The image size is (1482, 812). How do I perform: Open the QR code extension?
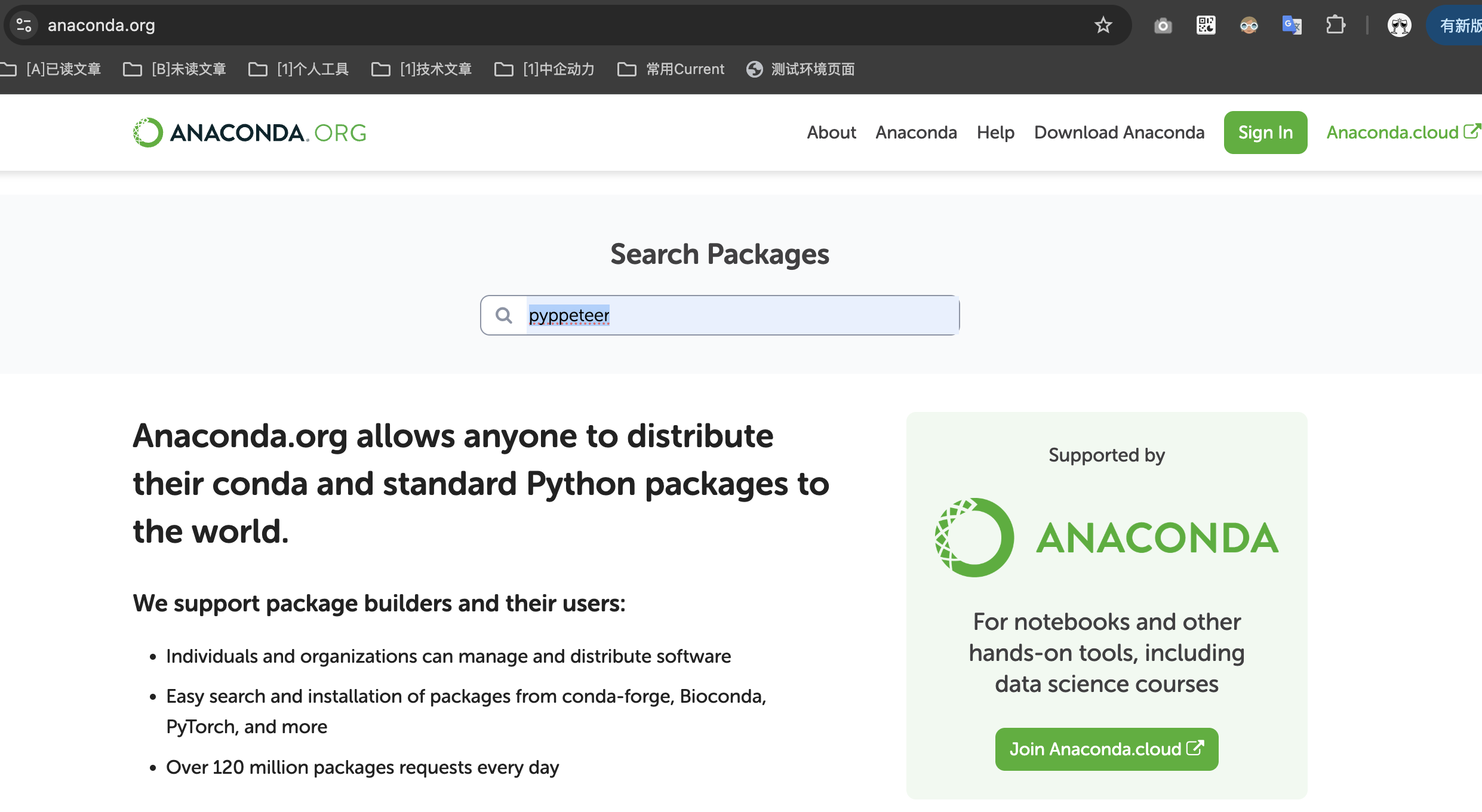tap(1206, 25)
